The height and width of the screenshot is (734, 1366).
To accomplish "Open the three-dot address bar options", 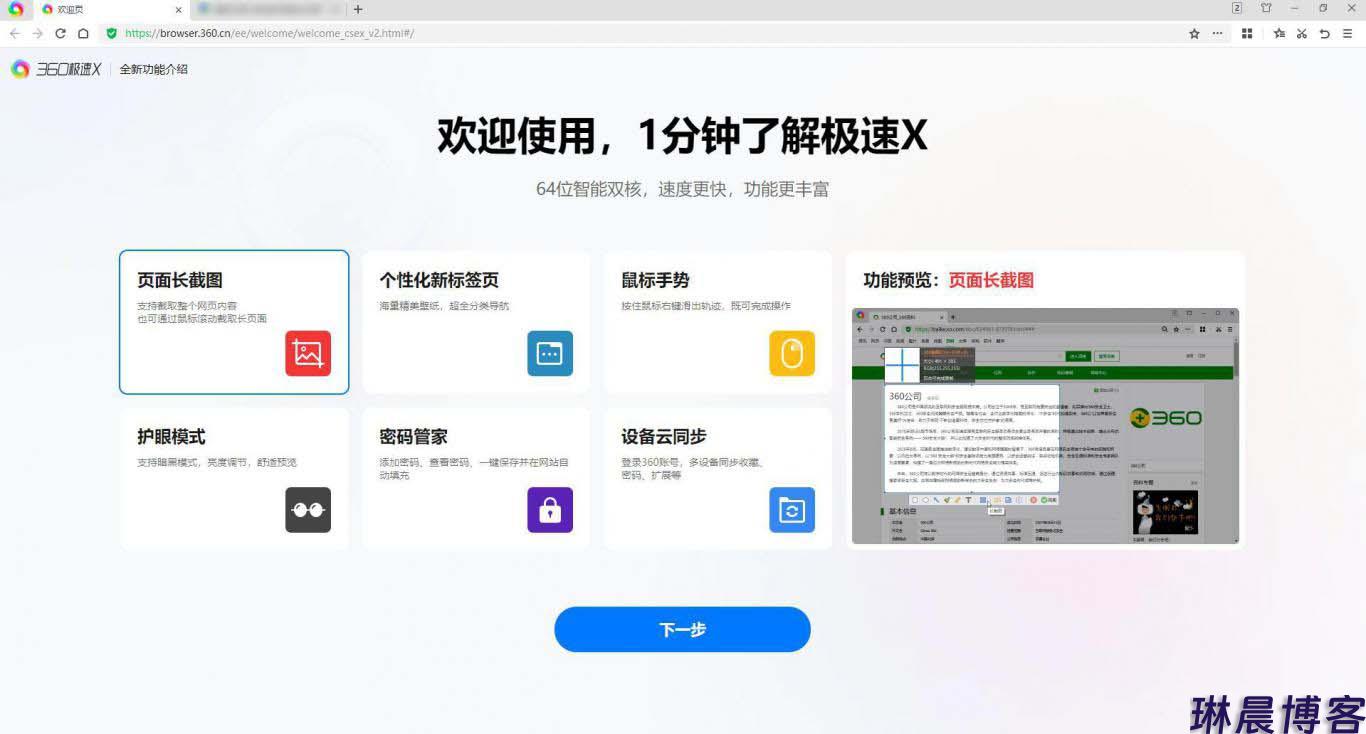I will (x=1217, y=33).
